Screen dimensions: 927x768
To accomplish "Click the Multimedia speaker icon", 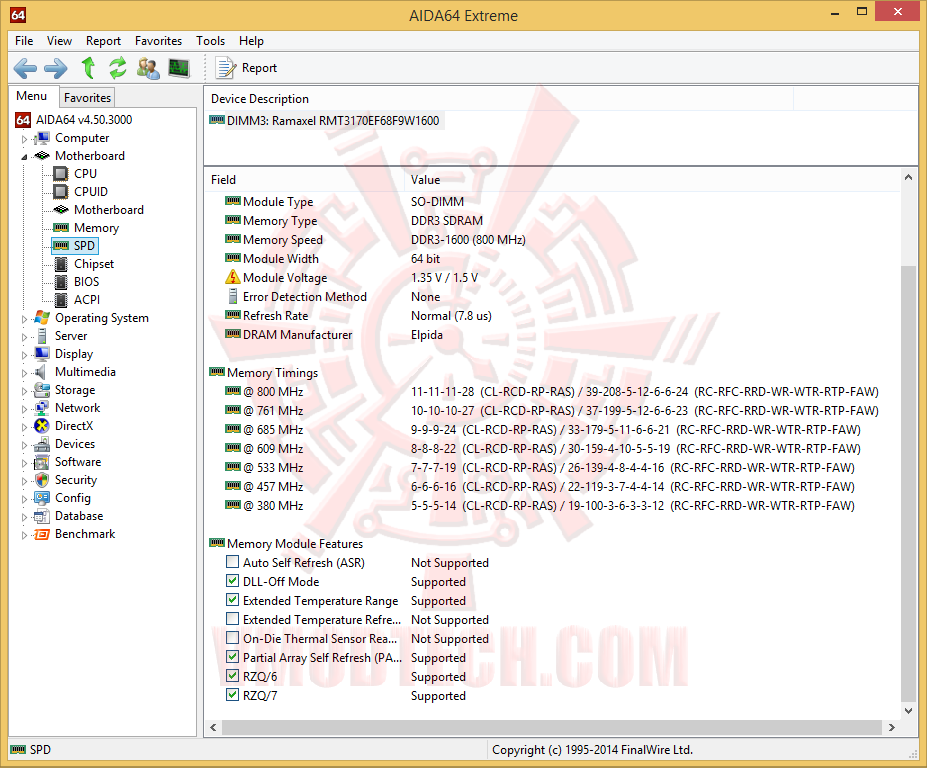I will (41, 372).
